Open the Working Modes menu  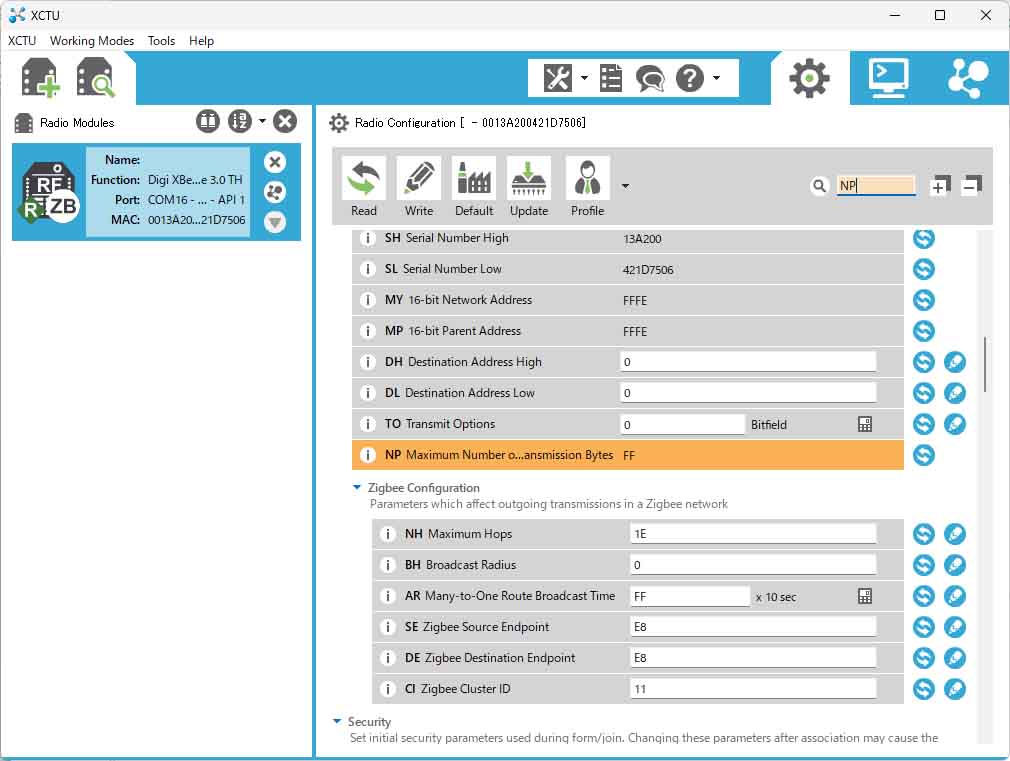click(x=92, y=41)
